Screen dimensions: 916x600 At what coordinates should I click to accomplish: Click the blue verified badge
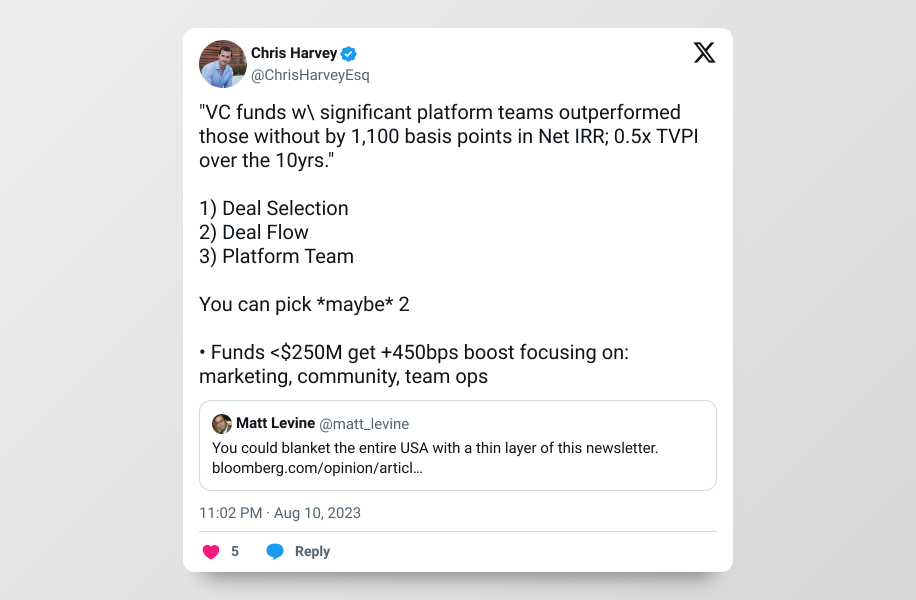tap(349, 54)
